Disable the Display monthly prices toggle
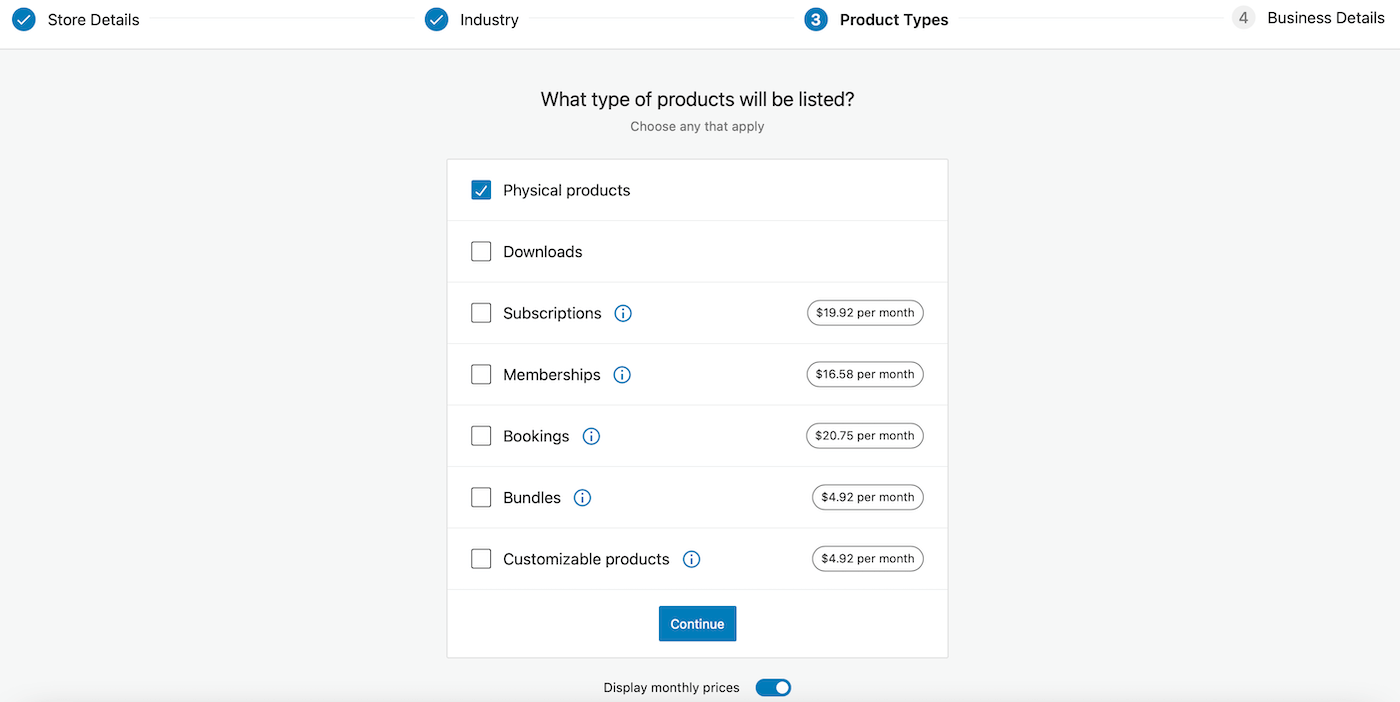 773,687
